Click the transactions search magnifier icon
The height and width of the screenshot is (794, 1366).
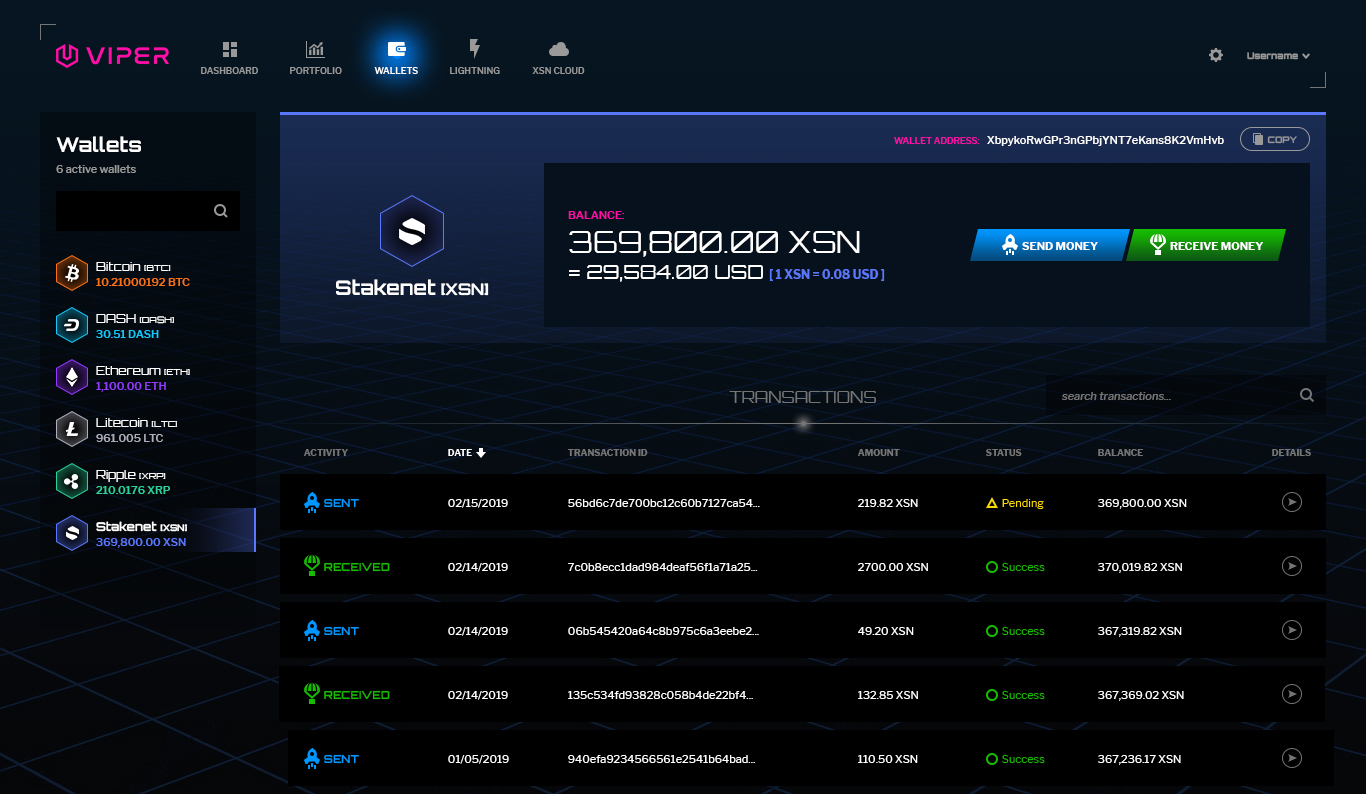[x=1307, y=395]
